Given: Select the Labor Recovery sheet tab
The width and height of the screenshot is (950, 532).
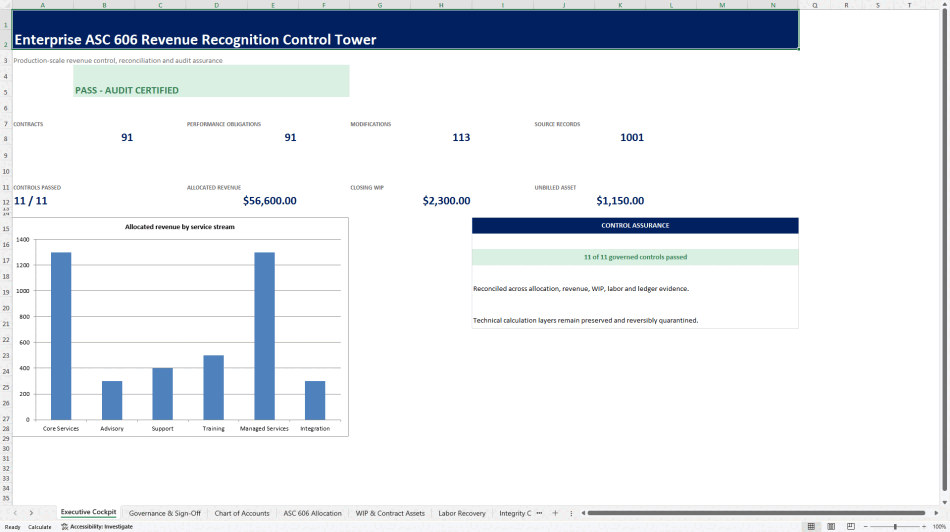Looking at the screenshot, I should click(462, 513).
